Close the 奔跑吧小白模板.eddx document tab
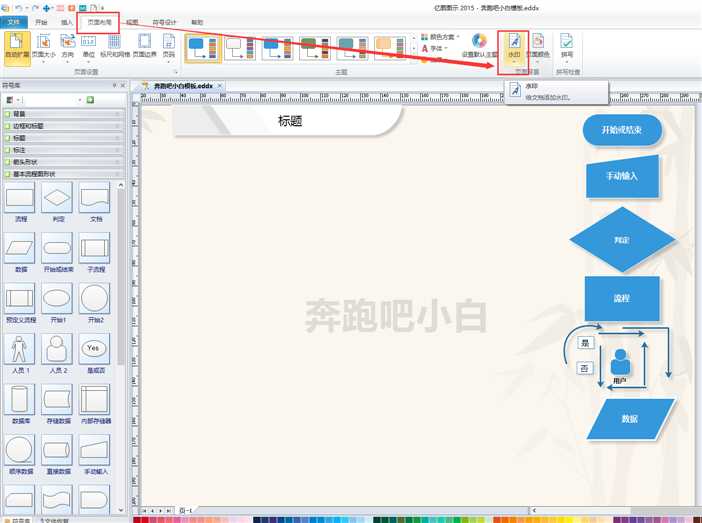The height and width of the screenshot is (523, 702). pos(220,85)
